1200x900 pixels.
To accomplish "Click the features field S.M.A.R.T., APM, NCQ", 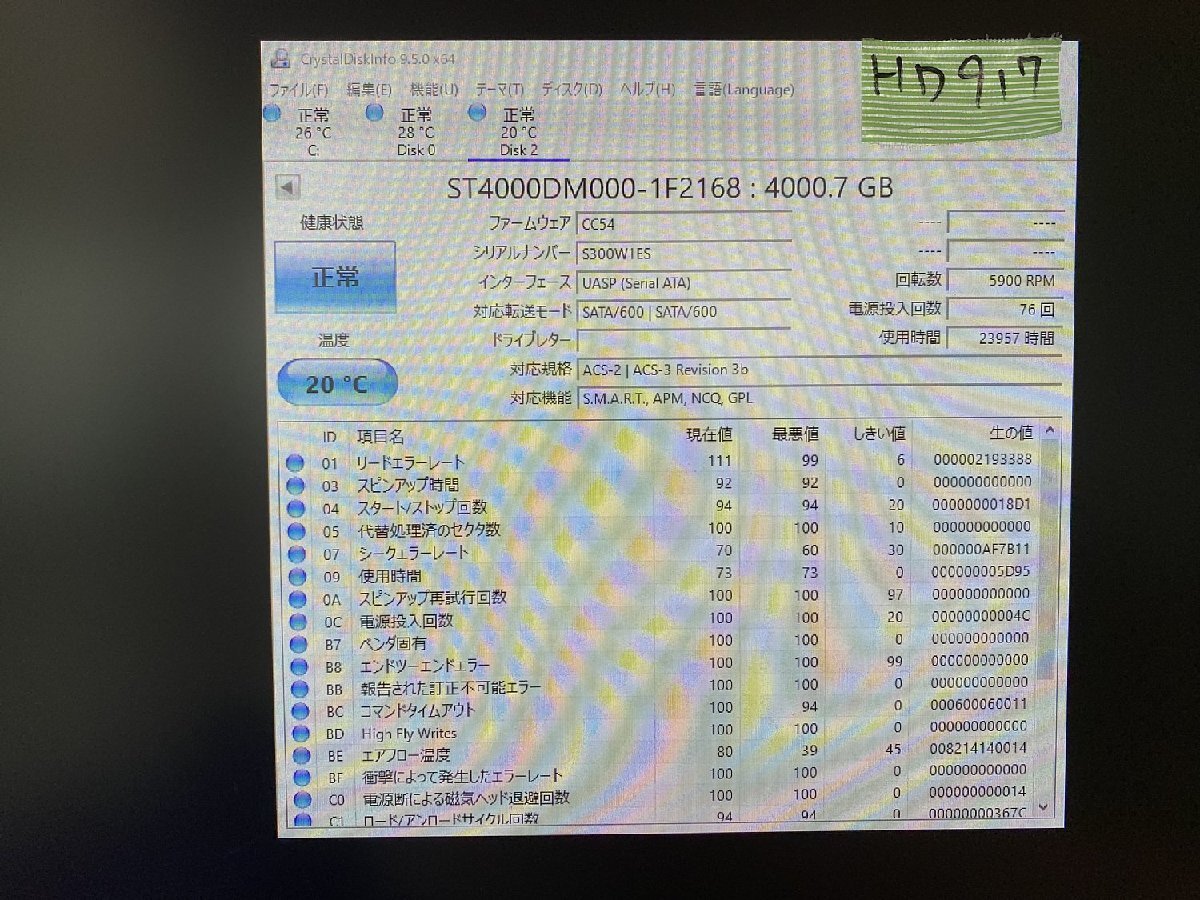I will click(x=819, y=398).
